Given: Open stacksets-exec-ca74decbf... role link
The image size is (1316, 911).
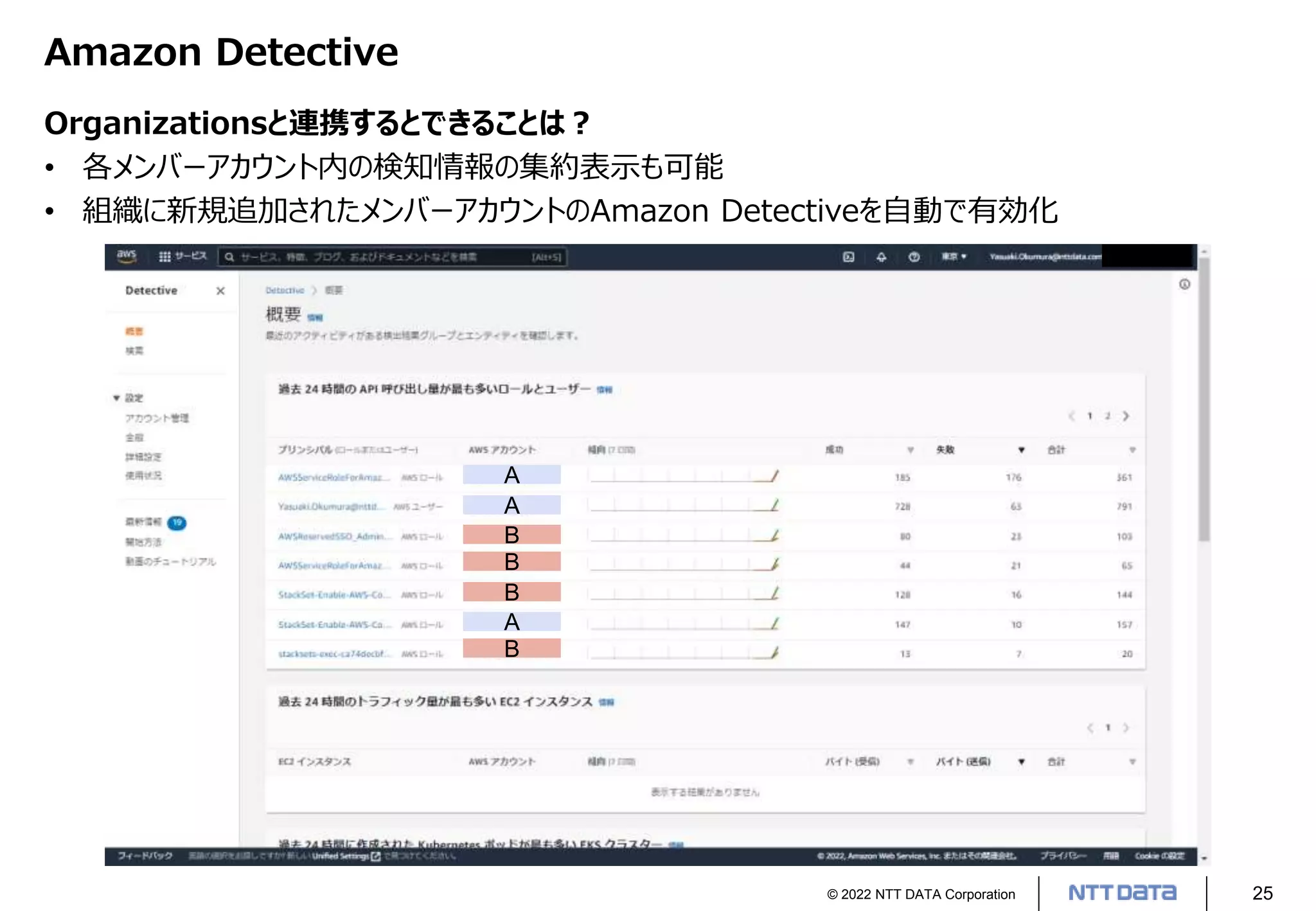Looking at the screenshot, I should 334,654.
